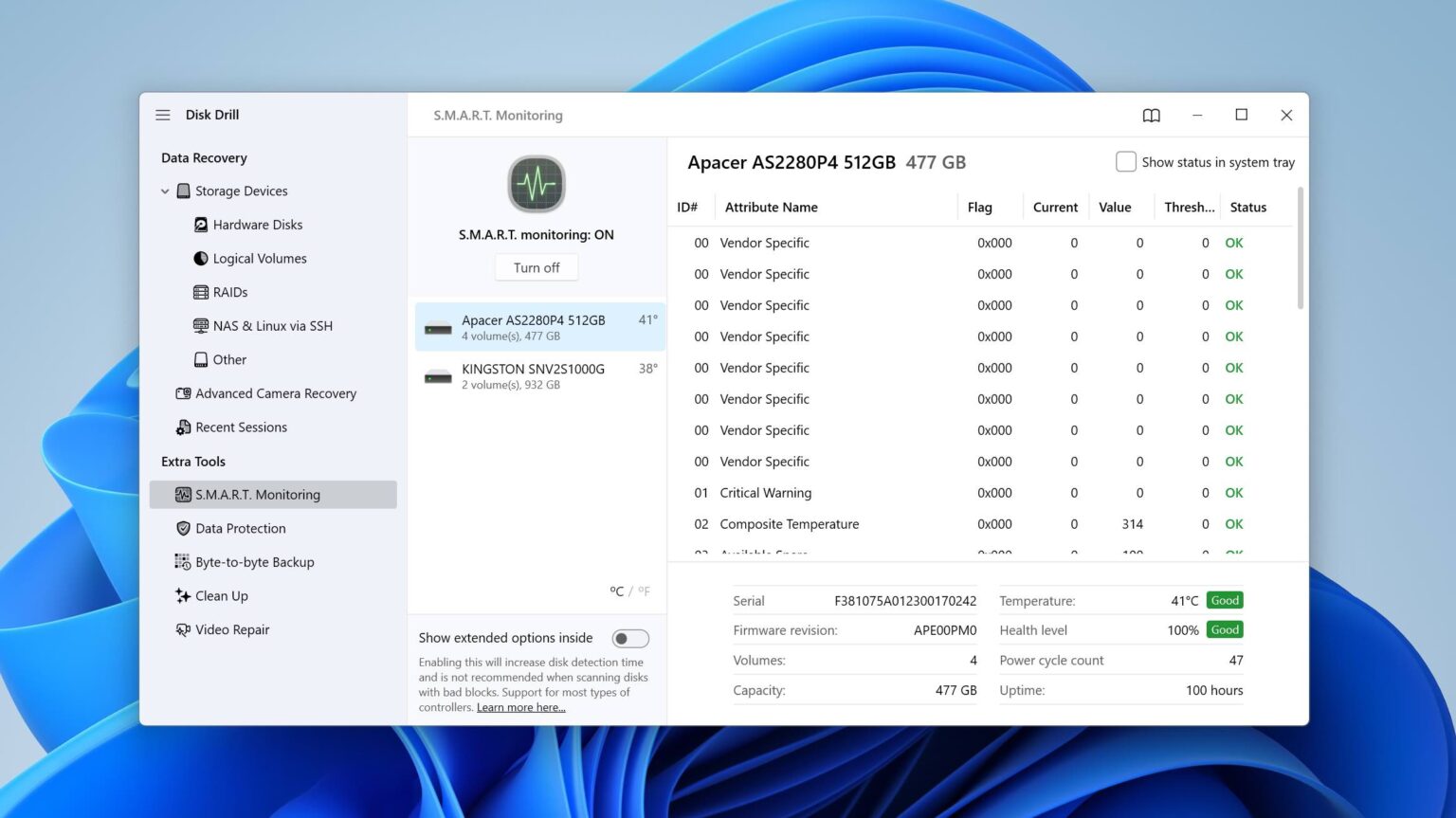The width and height of the screenshot is (1456, 818).
Task: Switch temperature units to Fahrenheit
Action: tap(645, 591)
